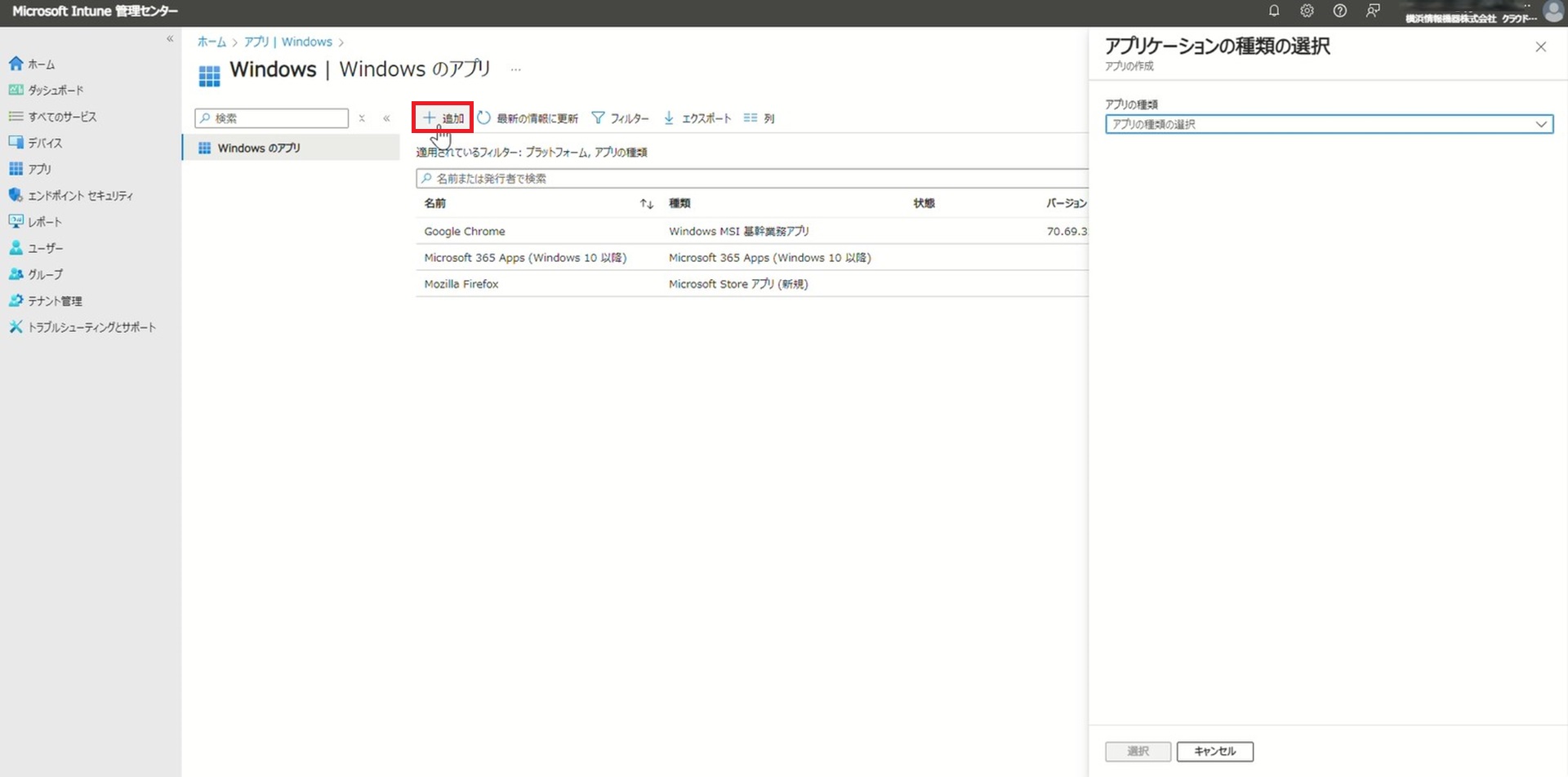The width and height of the screenshot is (1568, 777).
Task: Click the キャンセル button
Action: tap(1214, 751)
